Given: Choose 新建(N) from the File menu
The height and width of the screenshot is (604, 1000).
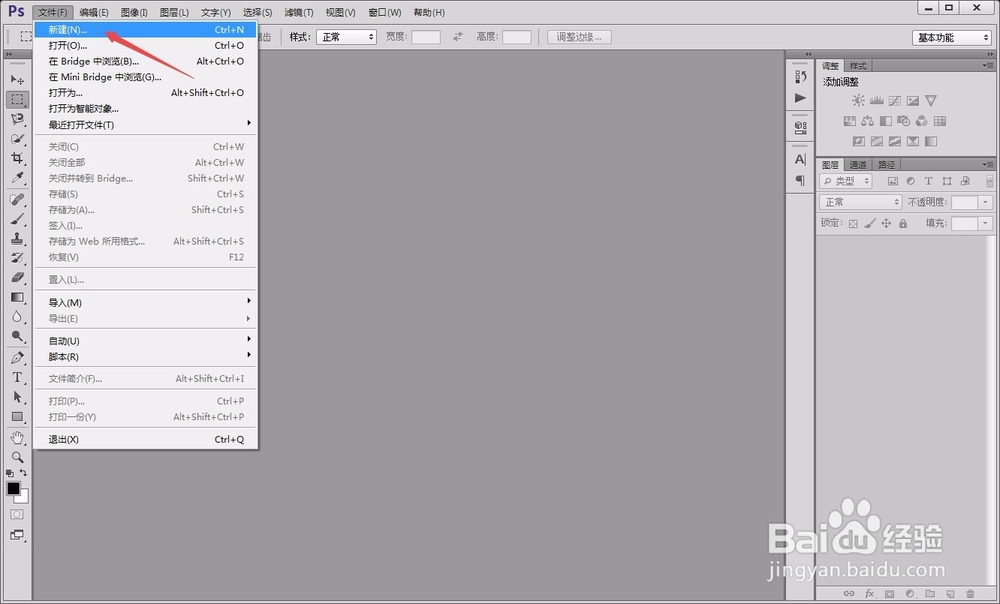Looking at the screenshot, I should [65, 29].
